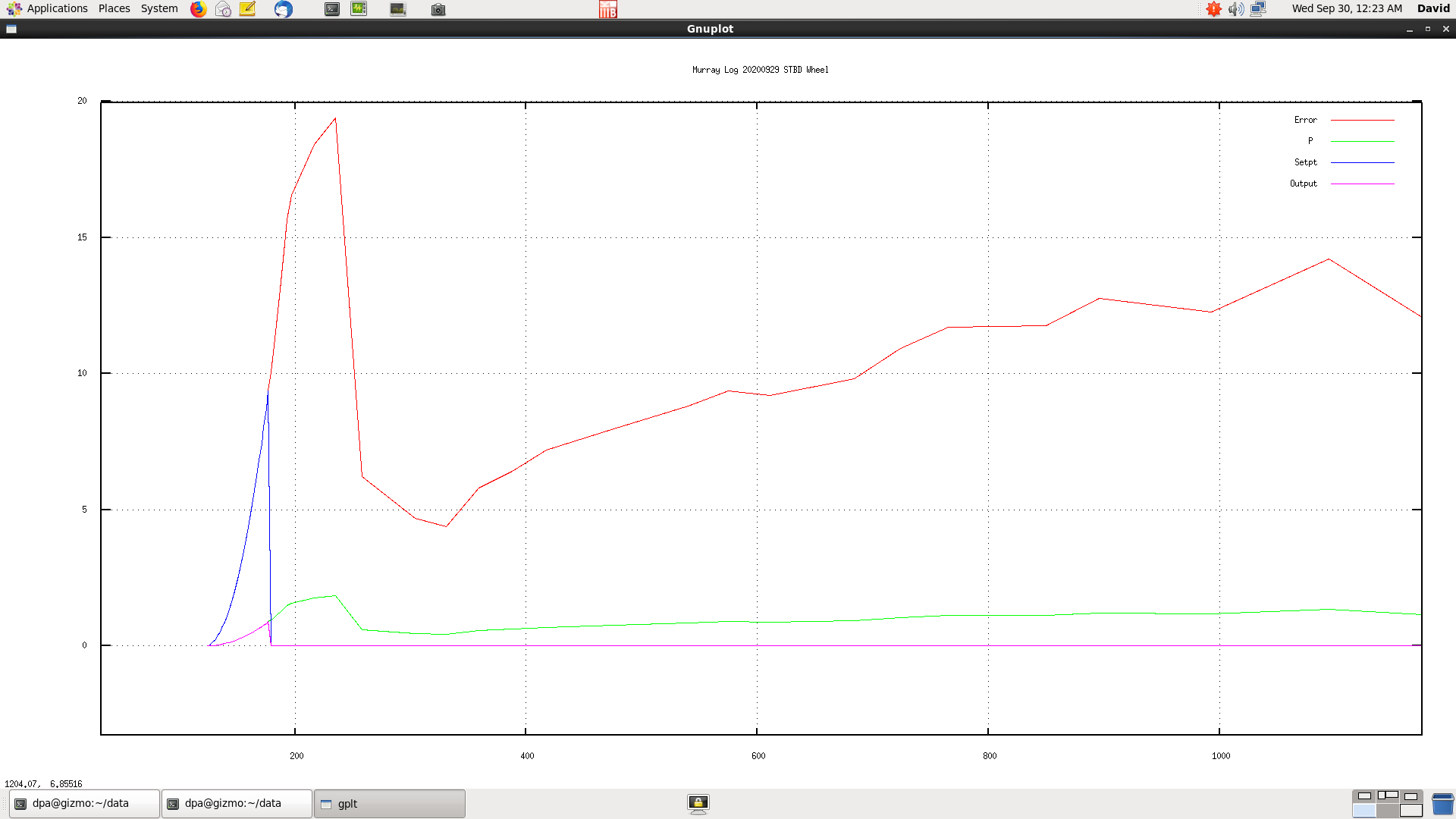Click the y-axis label 0
1456x819 pixels.
(84, 645)
